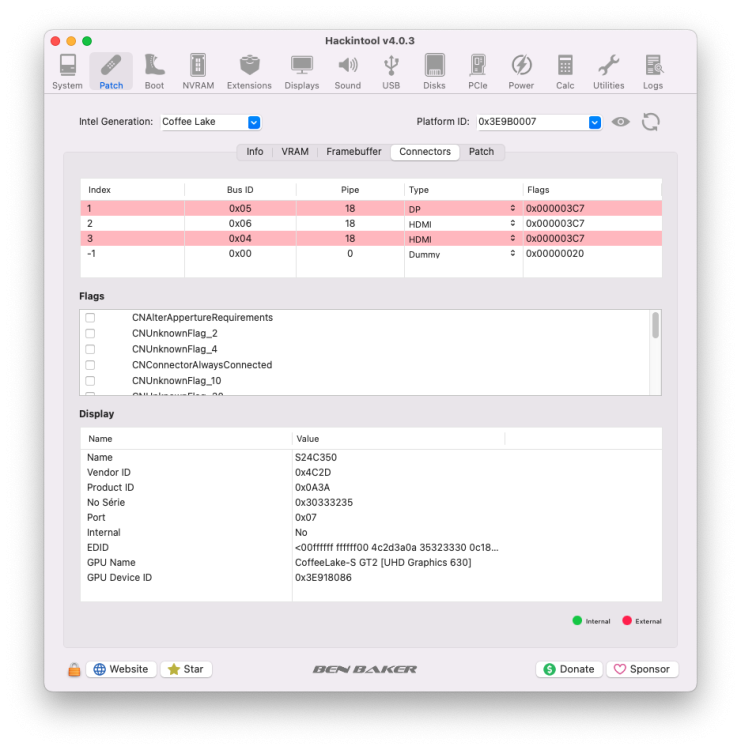Image resolution: width=741 pixels, height=750 pixels.
Task: Select Port value 0x07
Action: coord(306,518)
